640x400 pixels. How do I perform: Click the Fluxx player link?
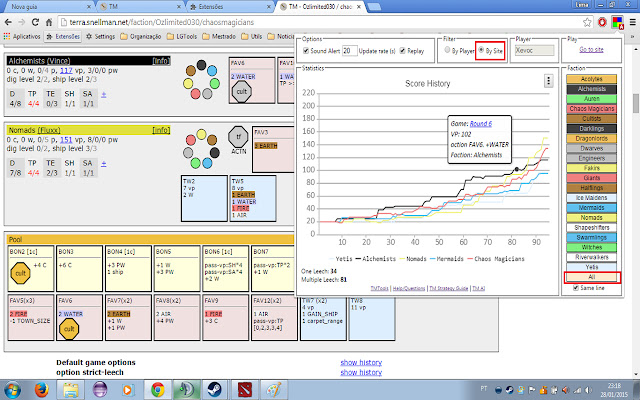pyautogui.click(x=49, y=130)
